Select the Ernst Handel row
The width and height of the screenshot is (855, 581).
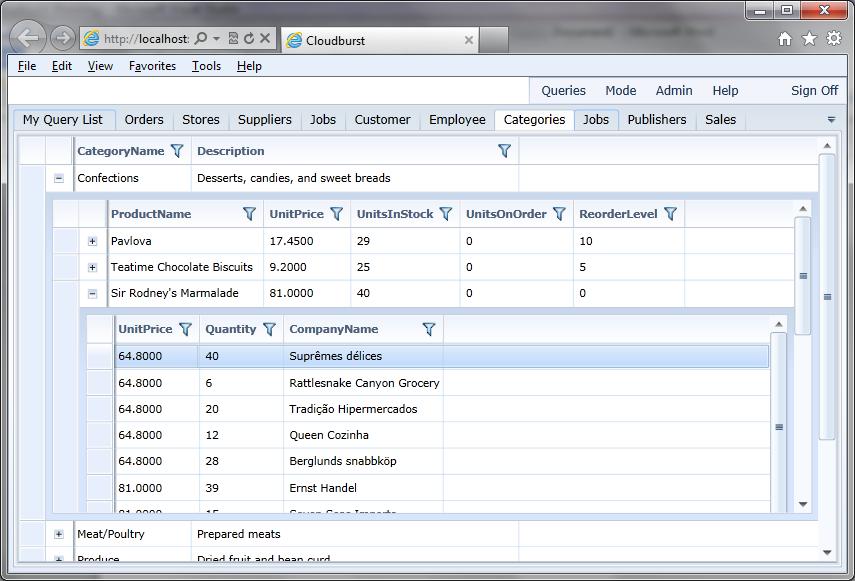pos(442,488)
